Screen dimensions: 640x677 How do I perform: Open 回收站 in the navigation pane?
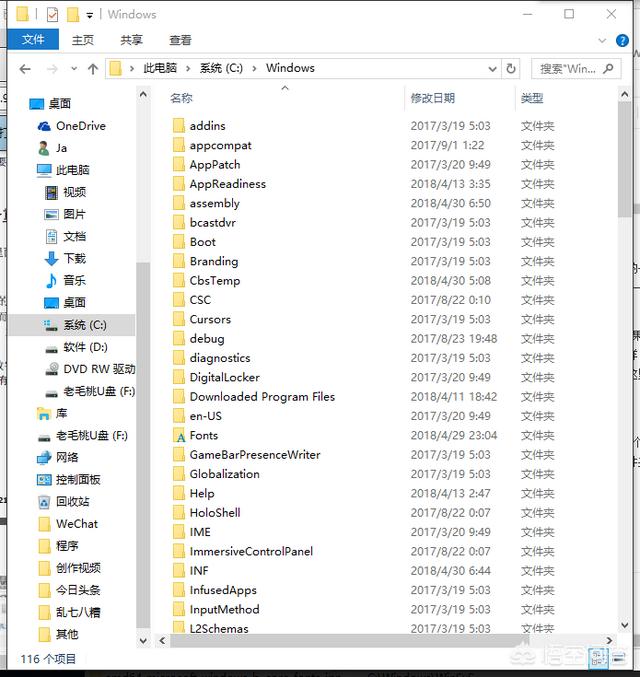(x=63, y=502)
